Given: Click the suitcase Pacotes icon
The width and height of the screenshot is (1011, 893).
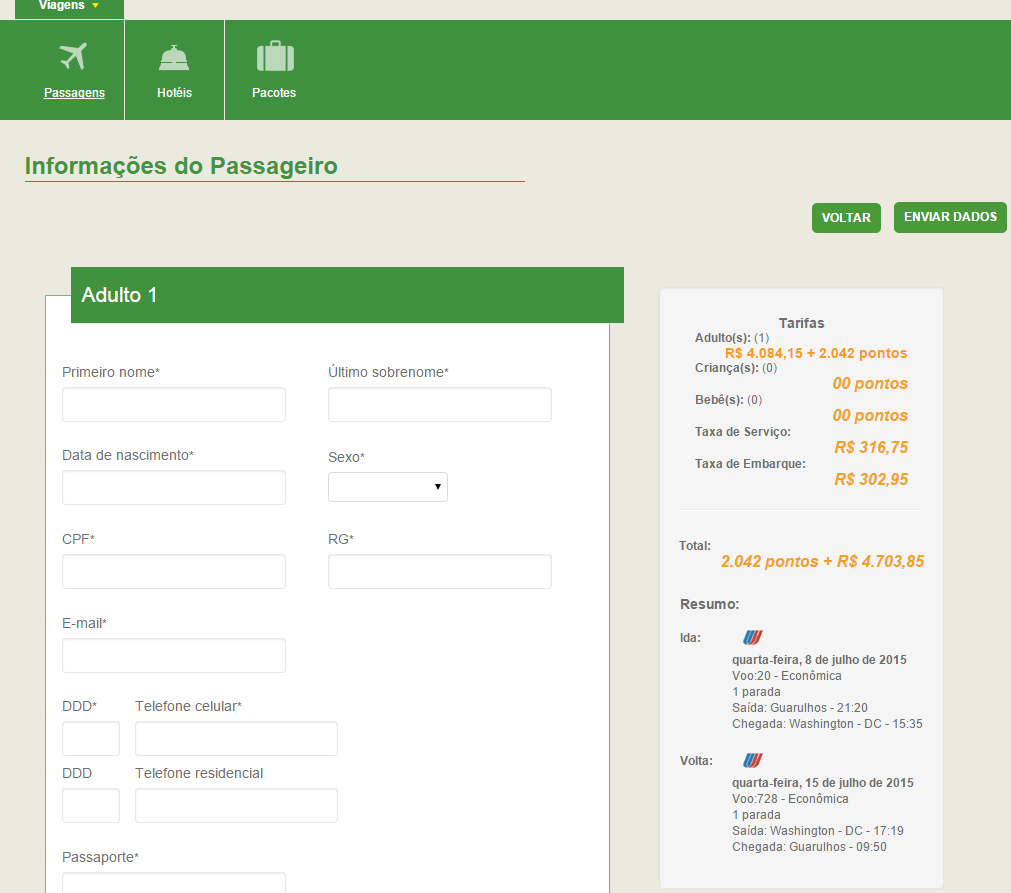Looking at the screenshot, I should 275,57.
